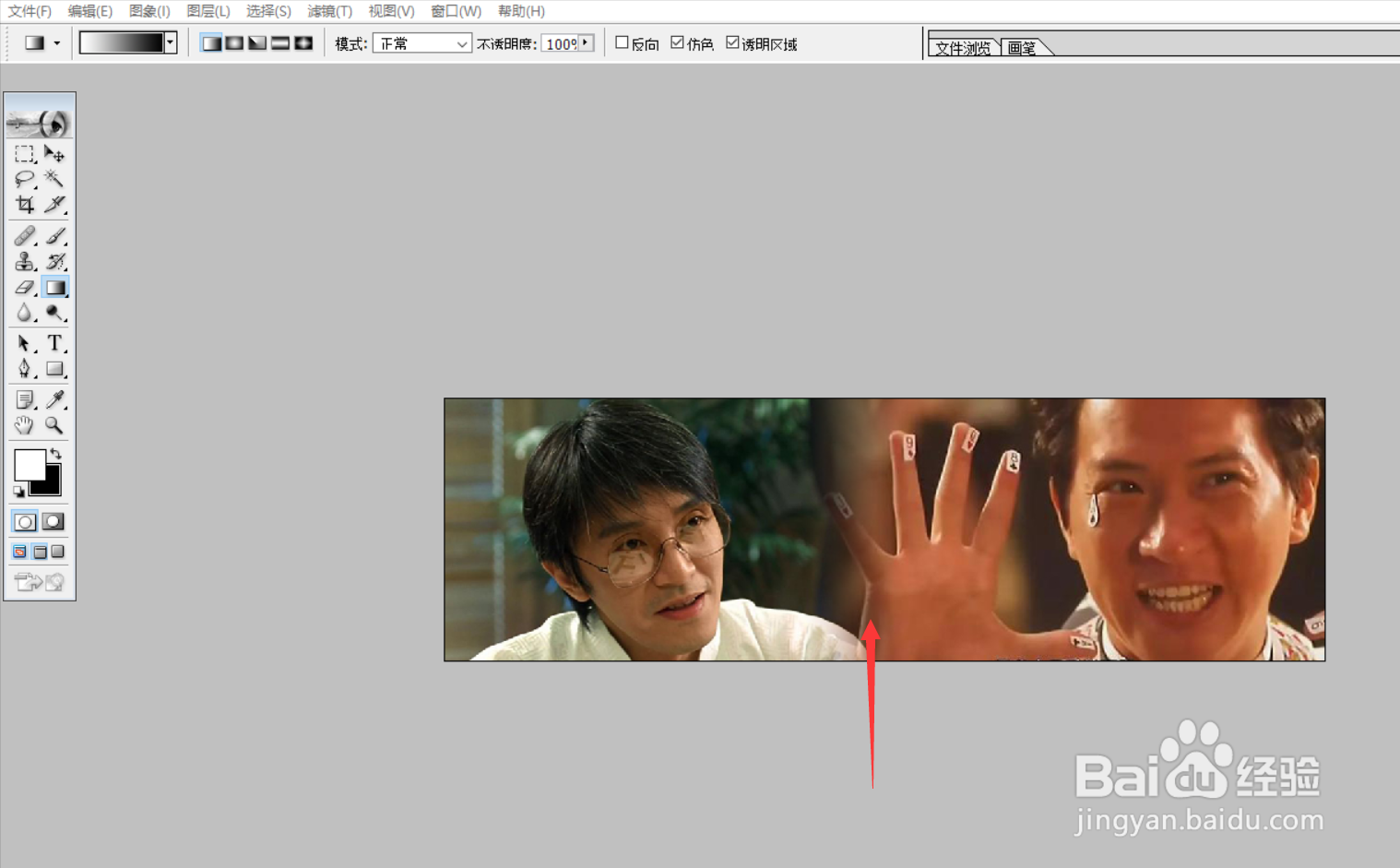
Task: Choose Angle Gradient style
Action: [x=257, y=43]
